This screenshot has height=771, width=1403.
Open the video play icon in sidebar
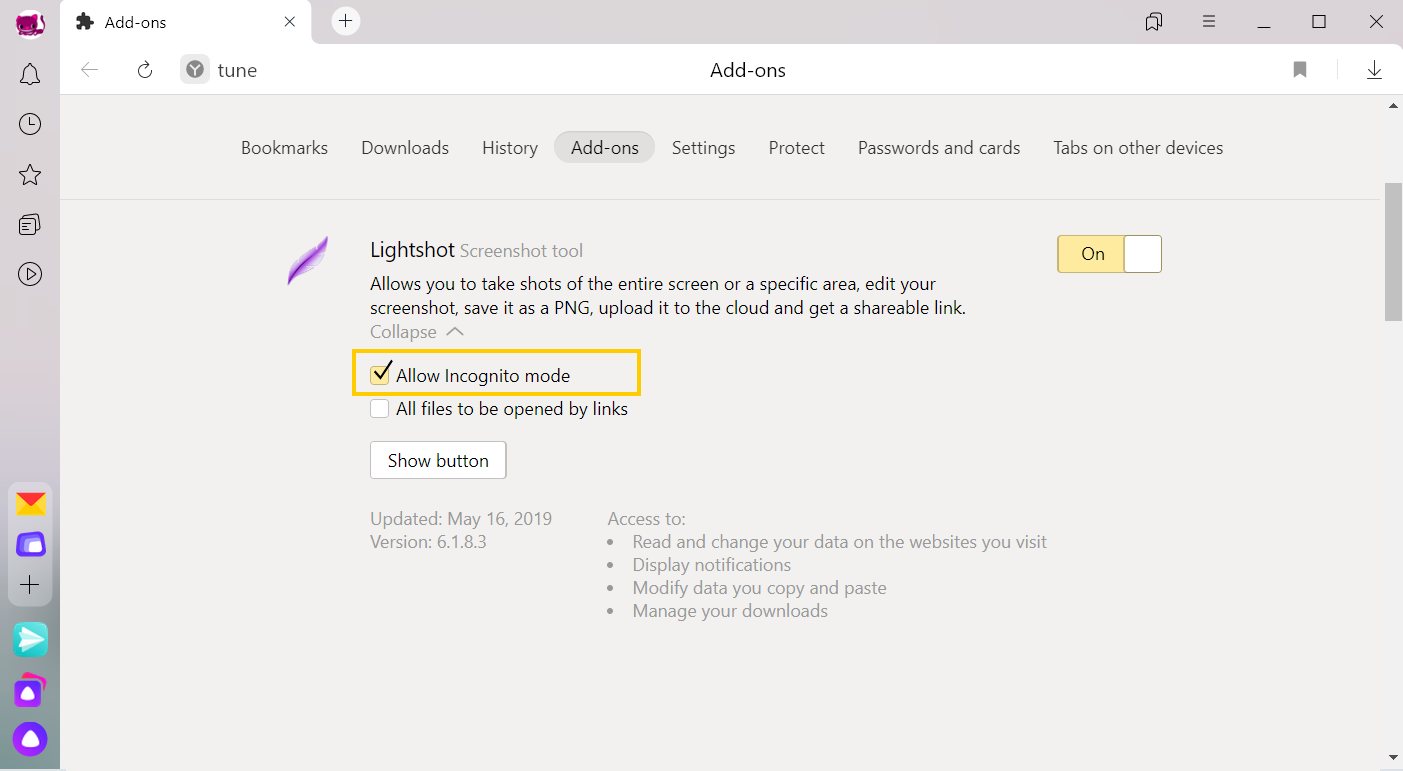point(30,274)
